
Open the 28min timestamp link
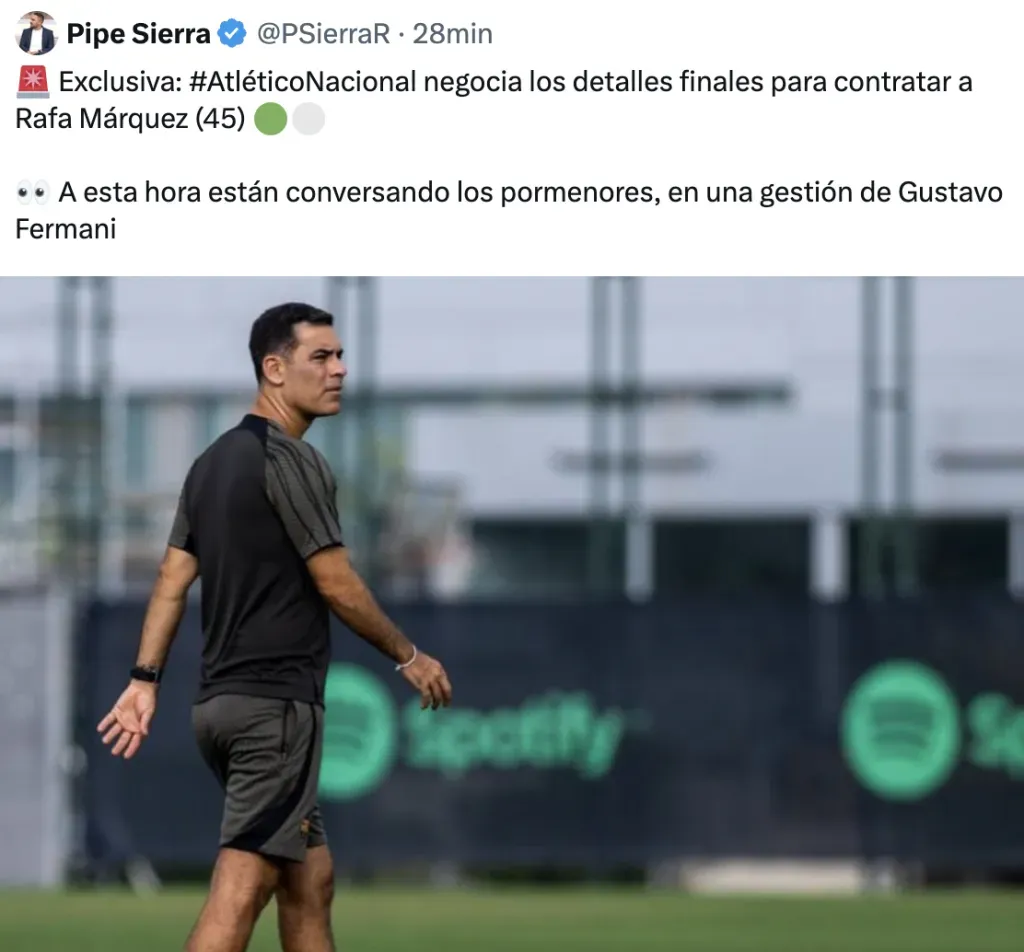click(453, 33)
